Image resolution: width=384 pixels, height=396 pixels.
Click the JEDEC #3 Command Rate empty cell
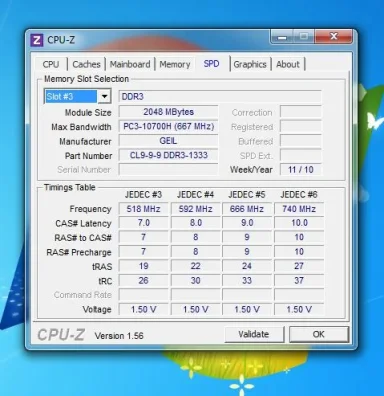click(x=143, y=295)
